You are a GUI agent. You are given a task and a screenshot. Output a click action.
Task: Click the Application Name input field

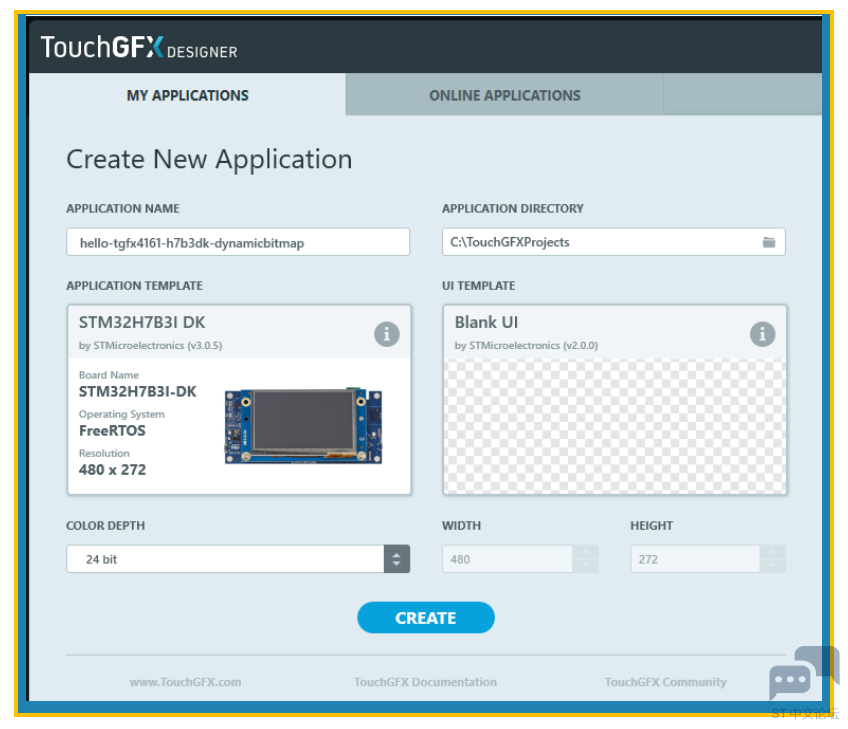tap(238, 242)
